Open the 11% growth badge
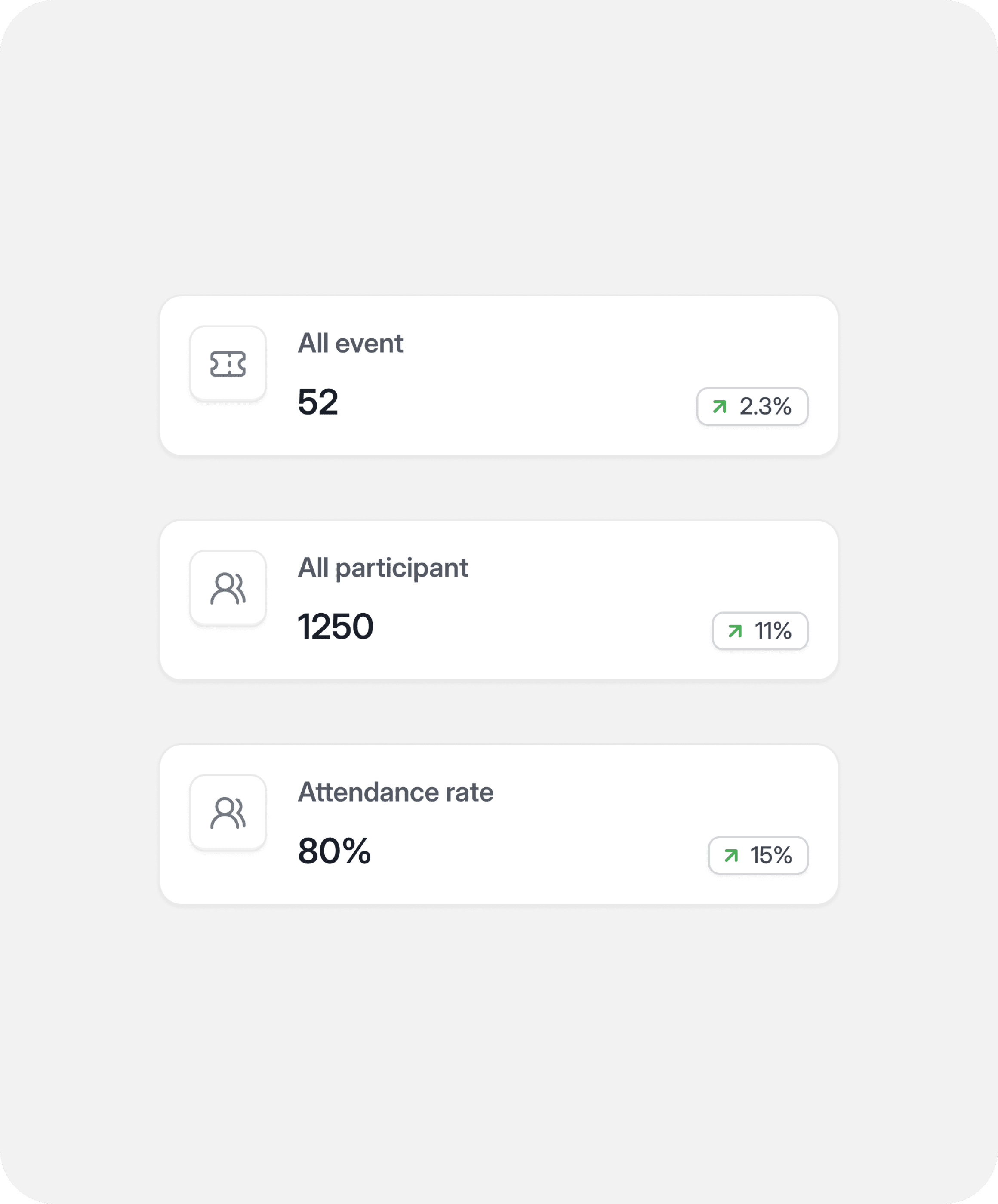This screenshot has height=1204, width=998. click(760, 631)
